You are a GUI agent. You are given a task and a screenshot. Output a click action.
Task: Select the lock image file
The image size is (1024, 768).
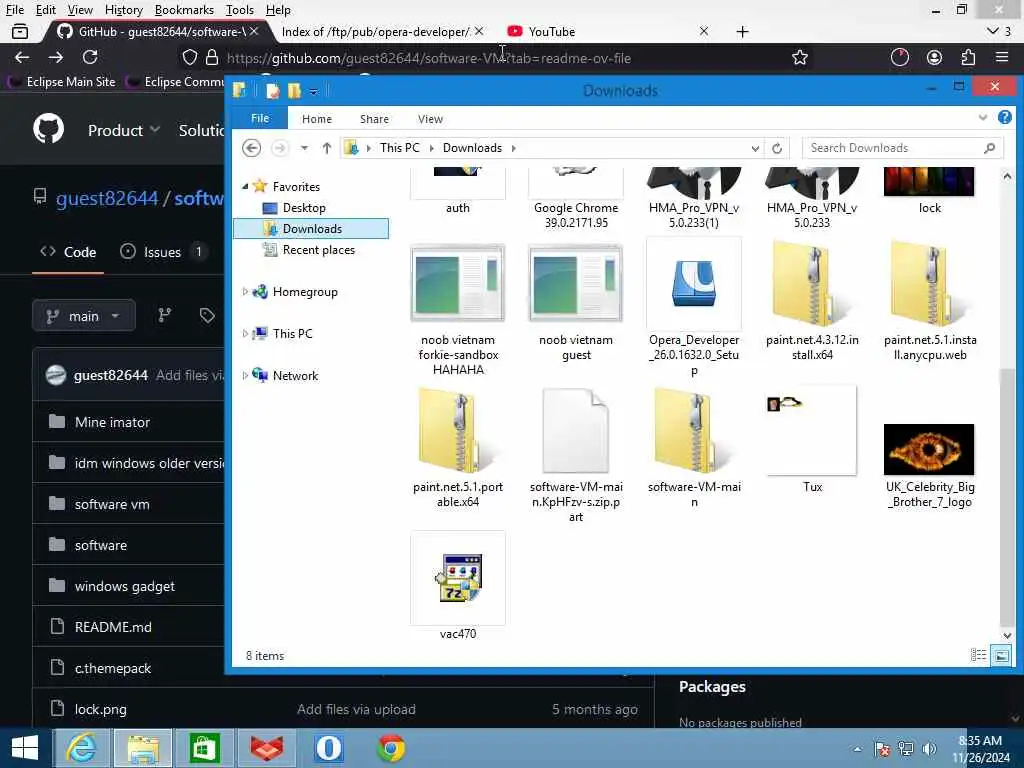click(930, 191)
